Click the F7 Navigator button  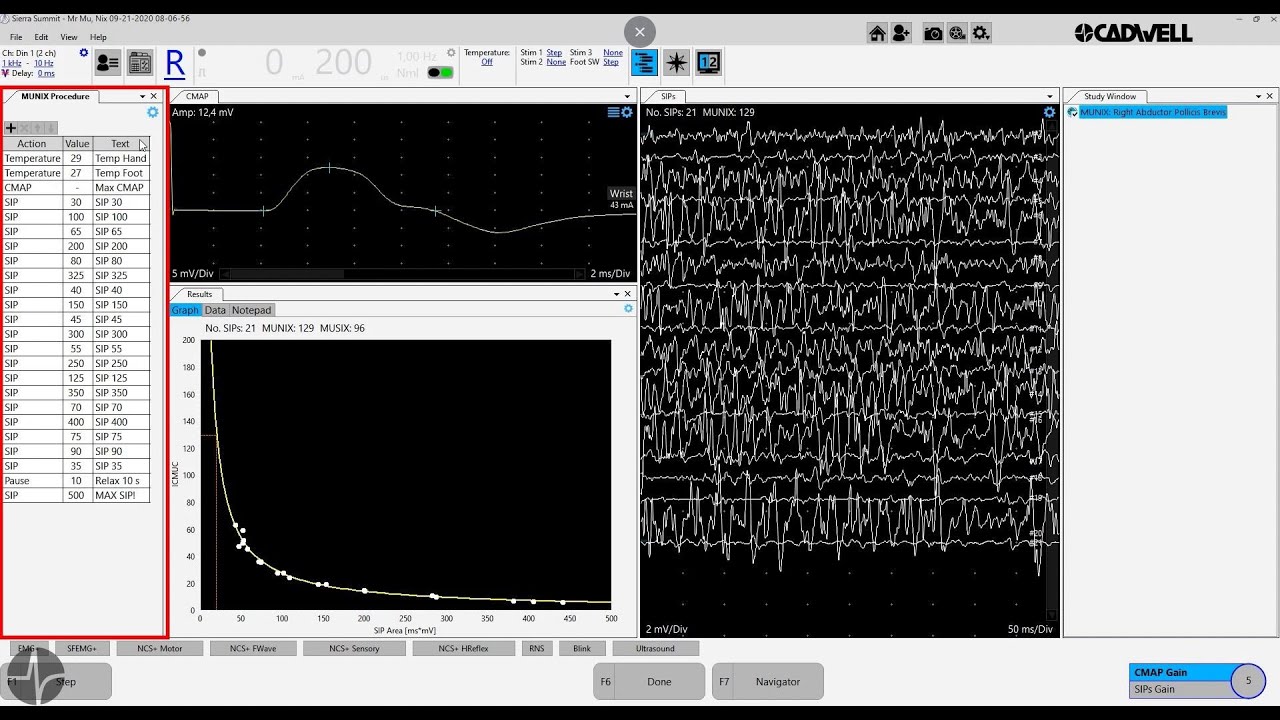[x=768, y=681]
